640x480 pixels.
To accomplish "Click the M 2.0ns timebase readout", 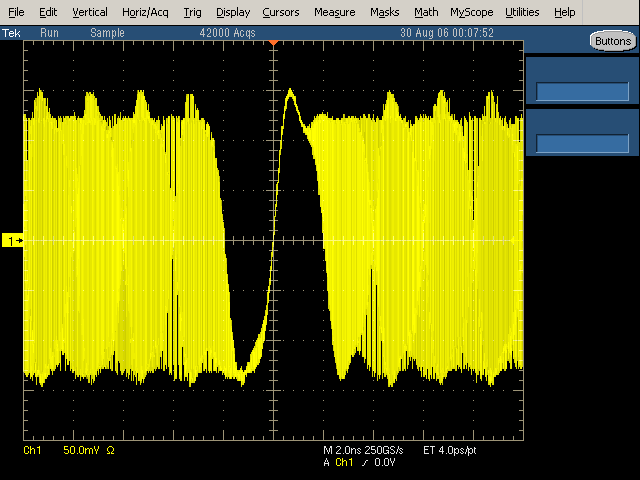I will point(343,452).
